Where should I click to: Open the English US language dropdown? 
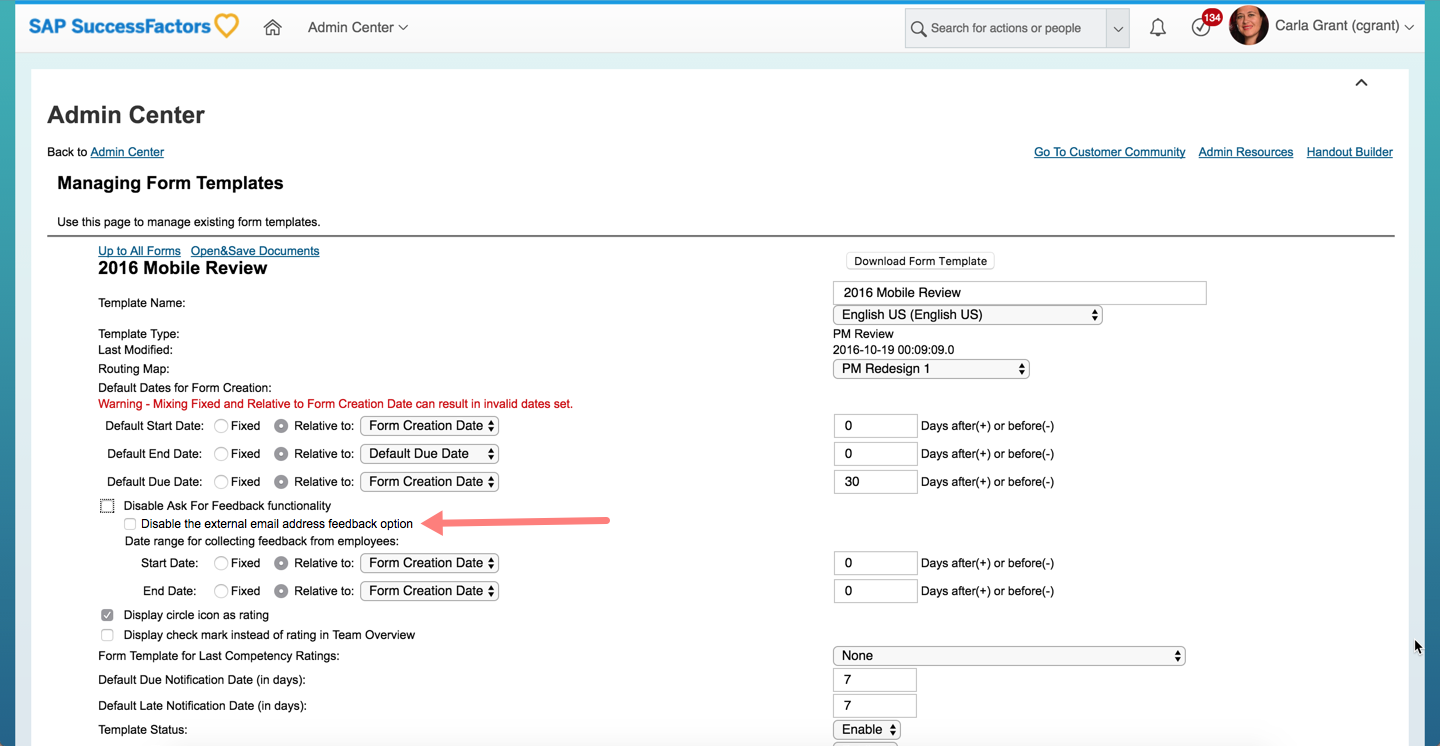967,314
